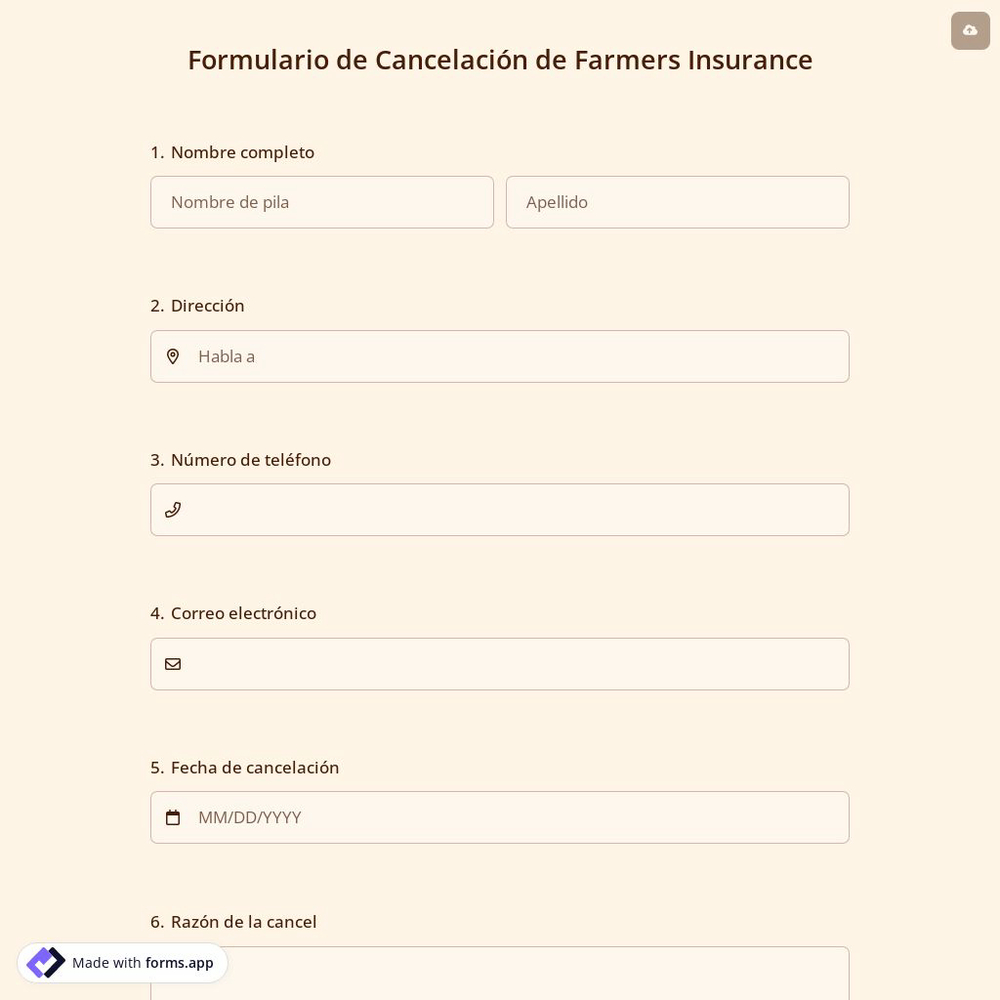Screen dimensions: 1000x1000
Task: Select the location pin icon in Dirección field
Action: (x=173, y=356)
